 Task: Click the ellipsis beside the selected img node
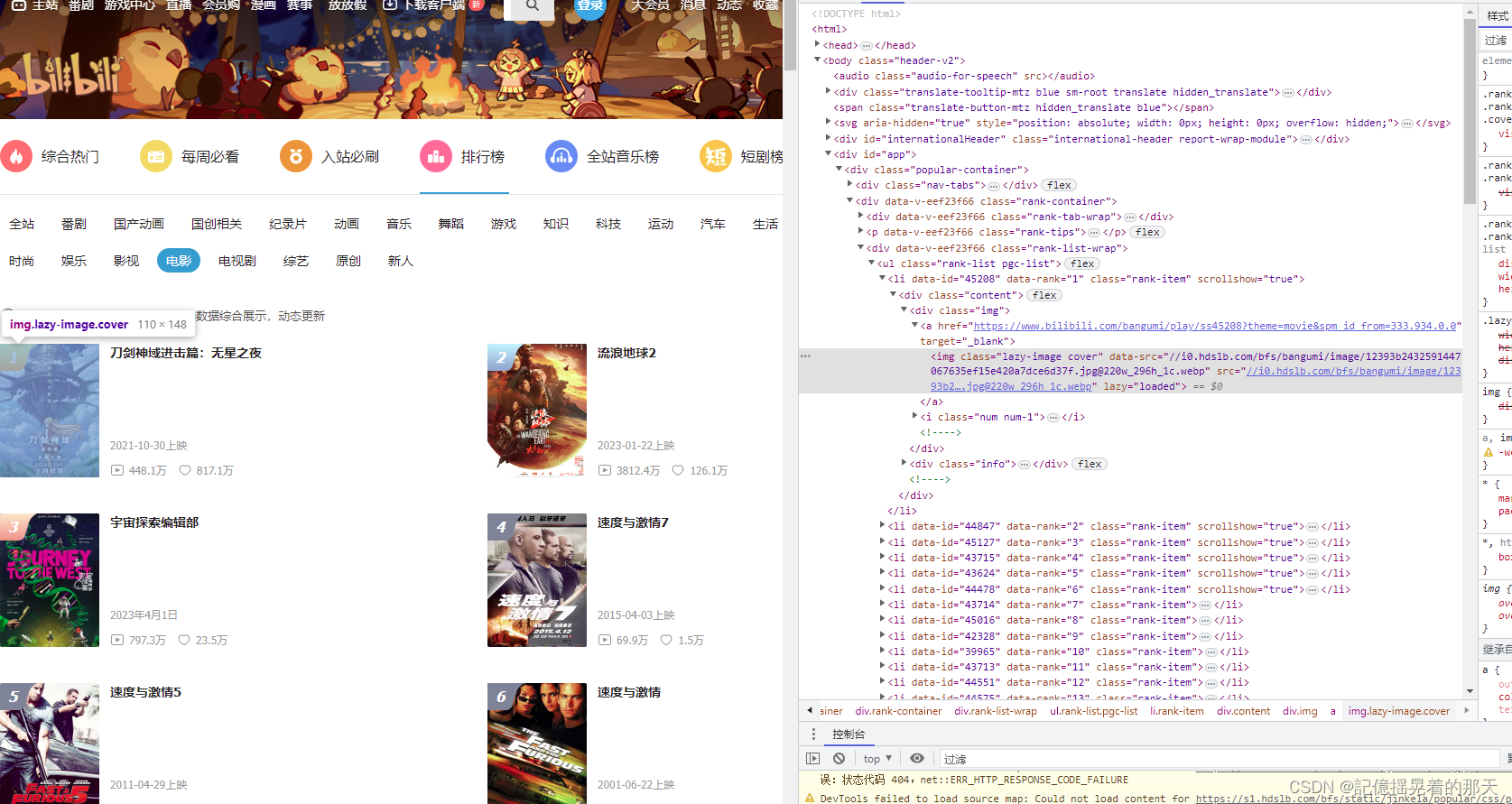pyautogui.click(x=805, y=356)
